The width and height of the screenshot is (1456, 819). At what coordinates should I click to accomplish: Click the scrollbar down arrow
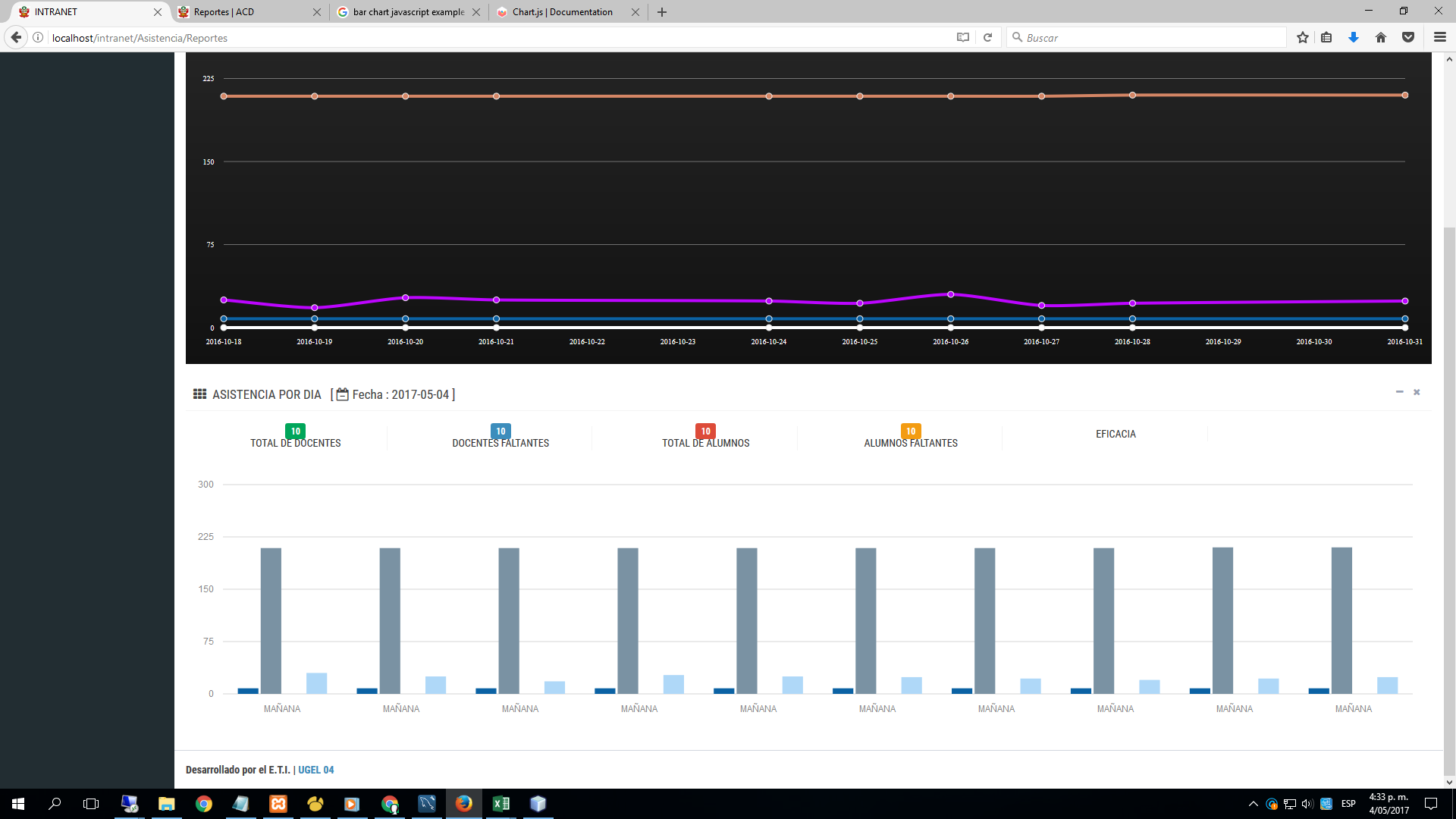click(x=1449, y=782)
